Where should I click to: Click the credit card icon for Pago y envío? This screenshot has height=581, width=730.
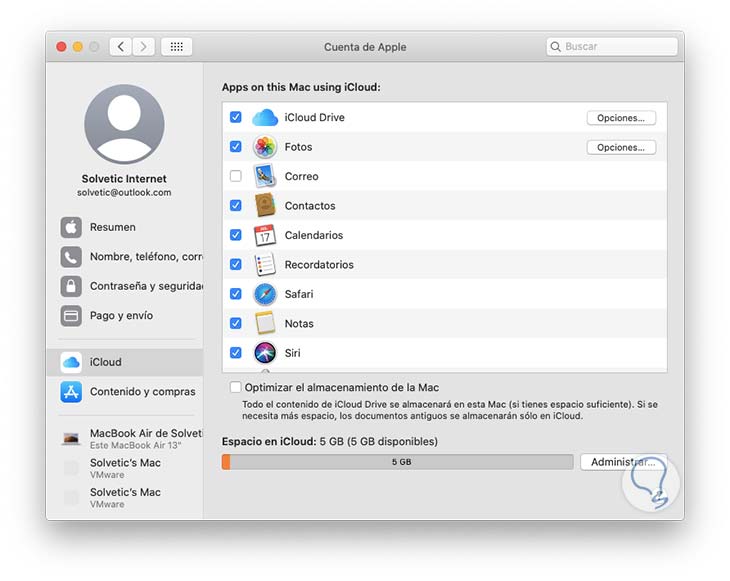pyautogui.click(x=71, y=316)
